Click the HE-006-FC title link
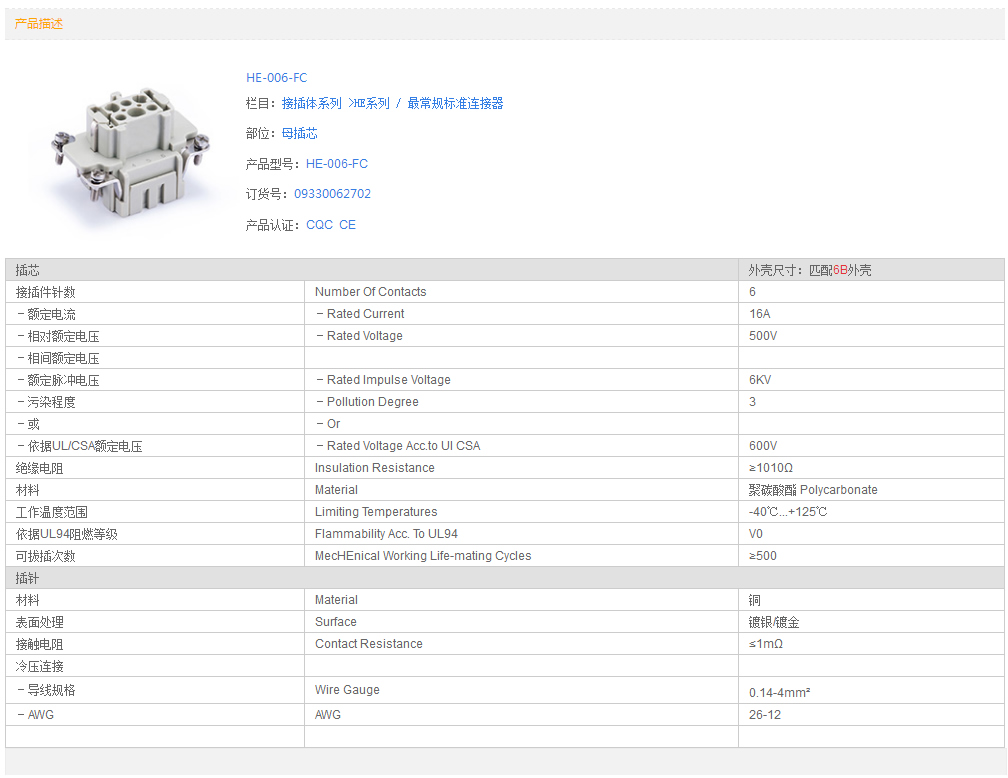Viewport: 1008px width, 778px height. [277, 78]
